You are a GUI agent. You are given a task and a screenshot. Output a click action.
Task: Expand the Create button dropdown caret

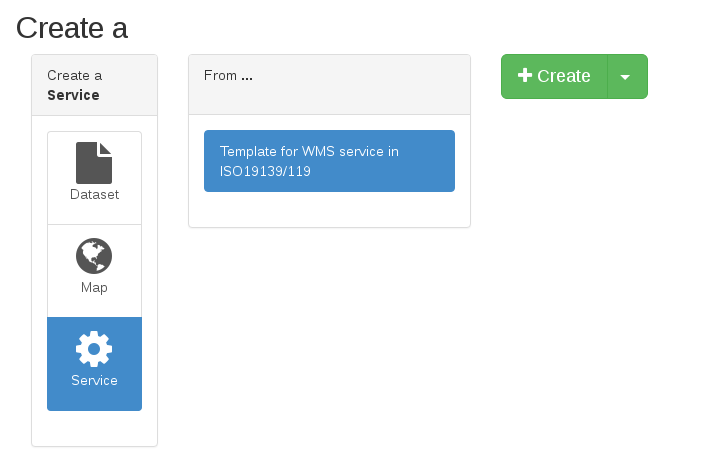(626, 77)
